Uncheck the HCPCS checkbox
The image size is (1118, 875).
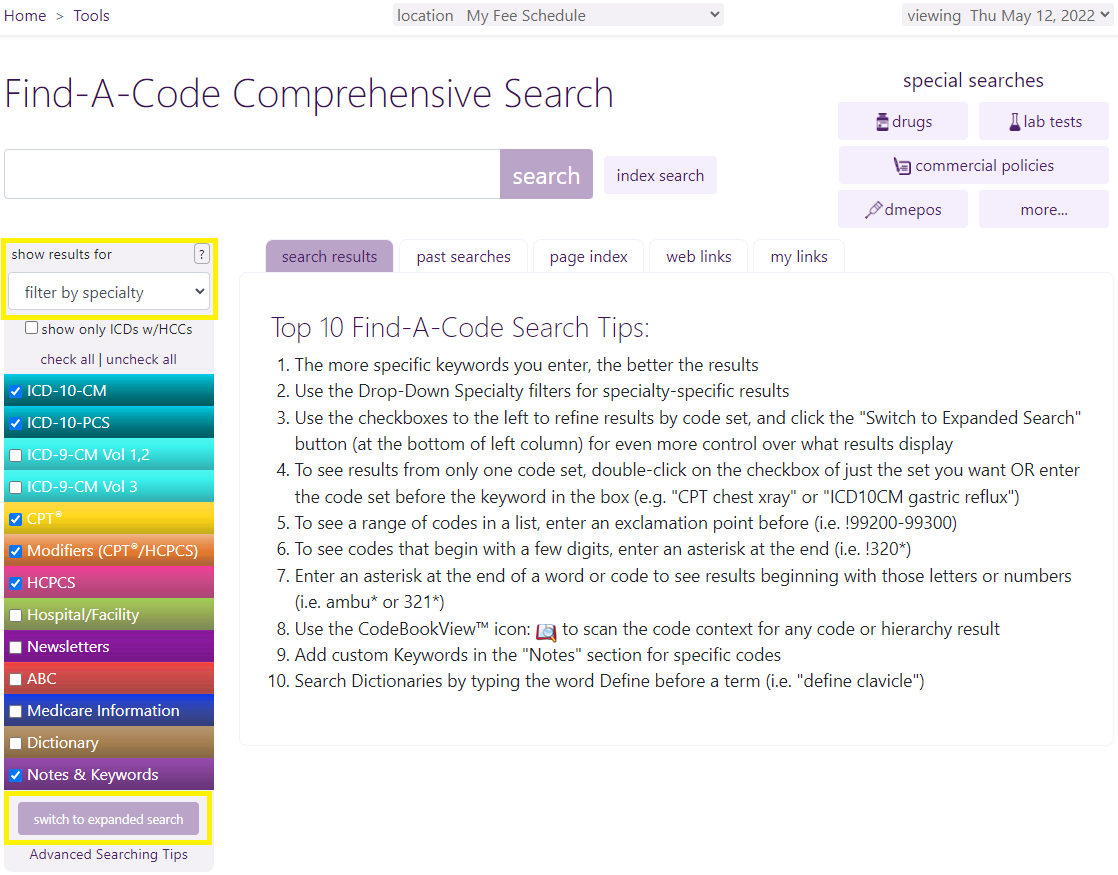[x=16, y=583]
